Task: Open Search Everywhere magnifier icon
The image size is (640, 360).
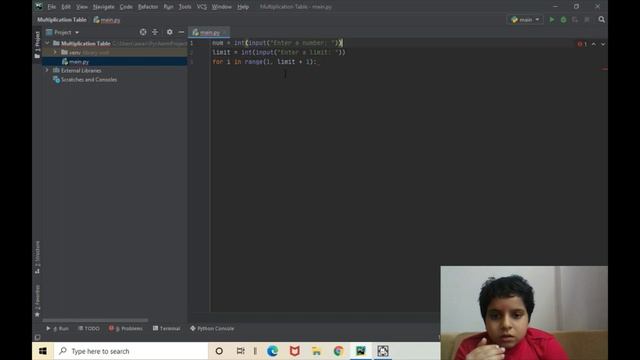Action: tap(601, 20)
